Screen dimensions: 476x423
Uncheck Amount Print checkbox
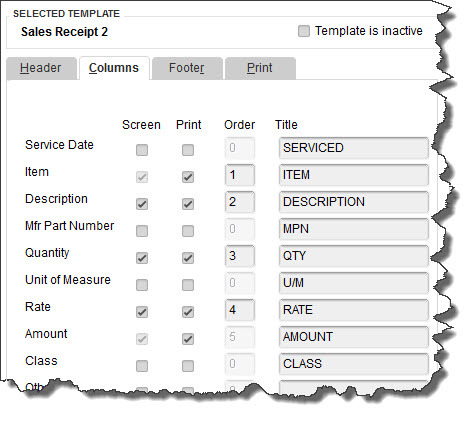[188, 339]
